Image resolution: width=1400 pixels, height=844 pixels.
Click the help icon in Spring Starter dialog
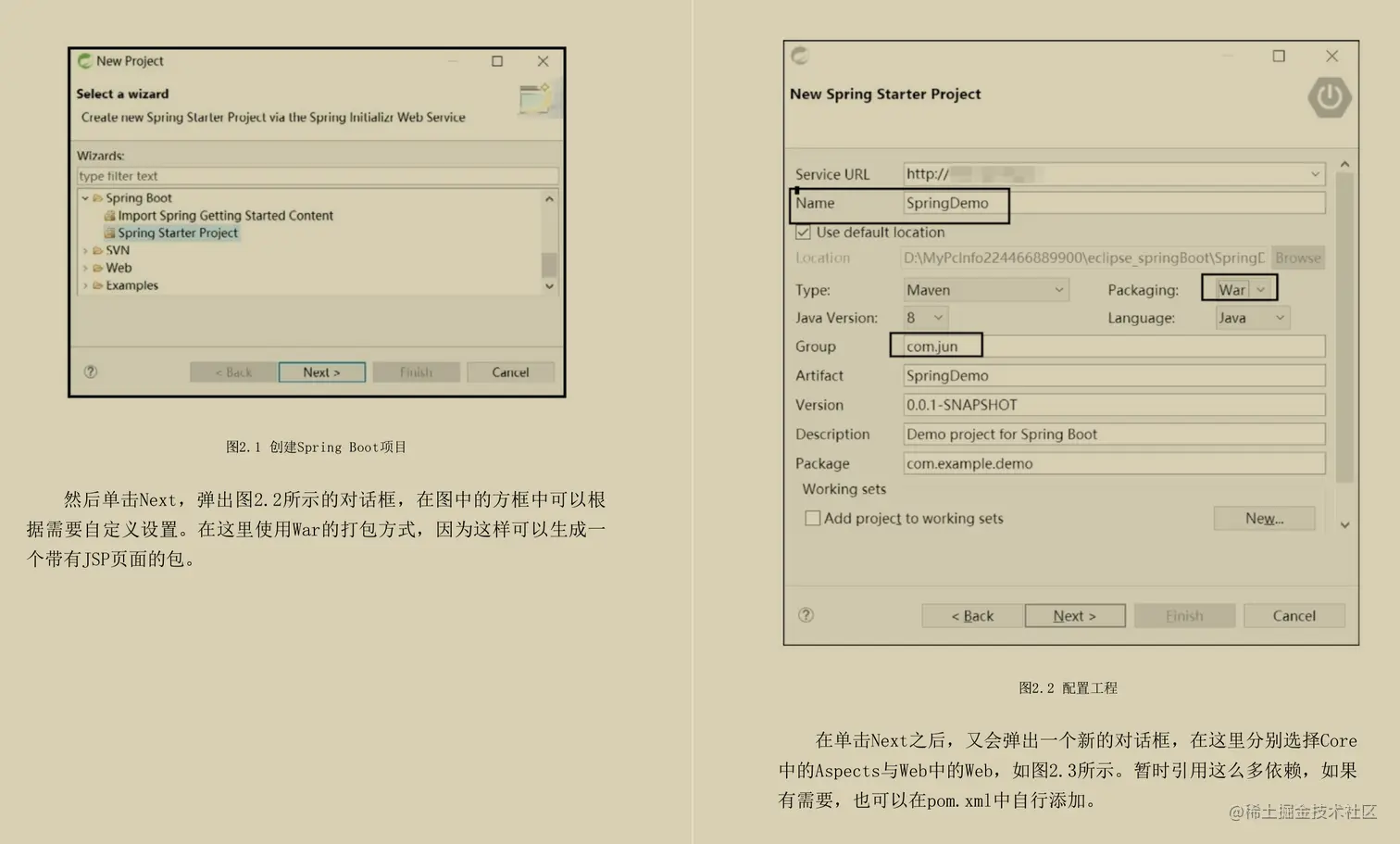point(806,614)
